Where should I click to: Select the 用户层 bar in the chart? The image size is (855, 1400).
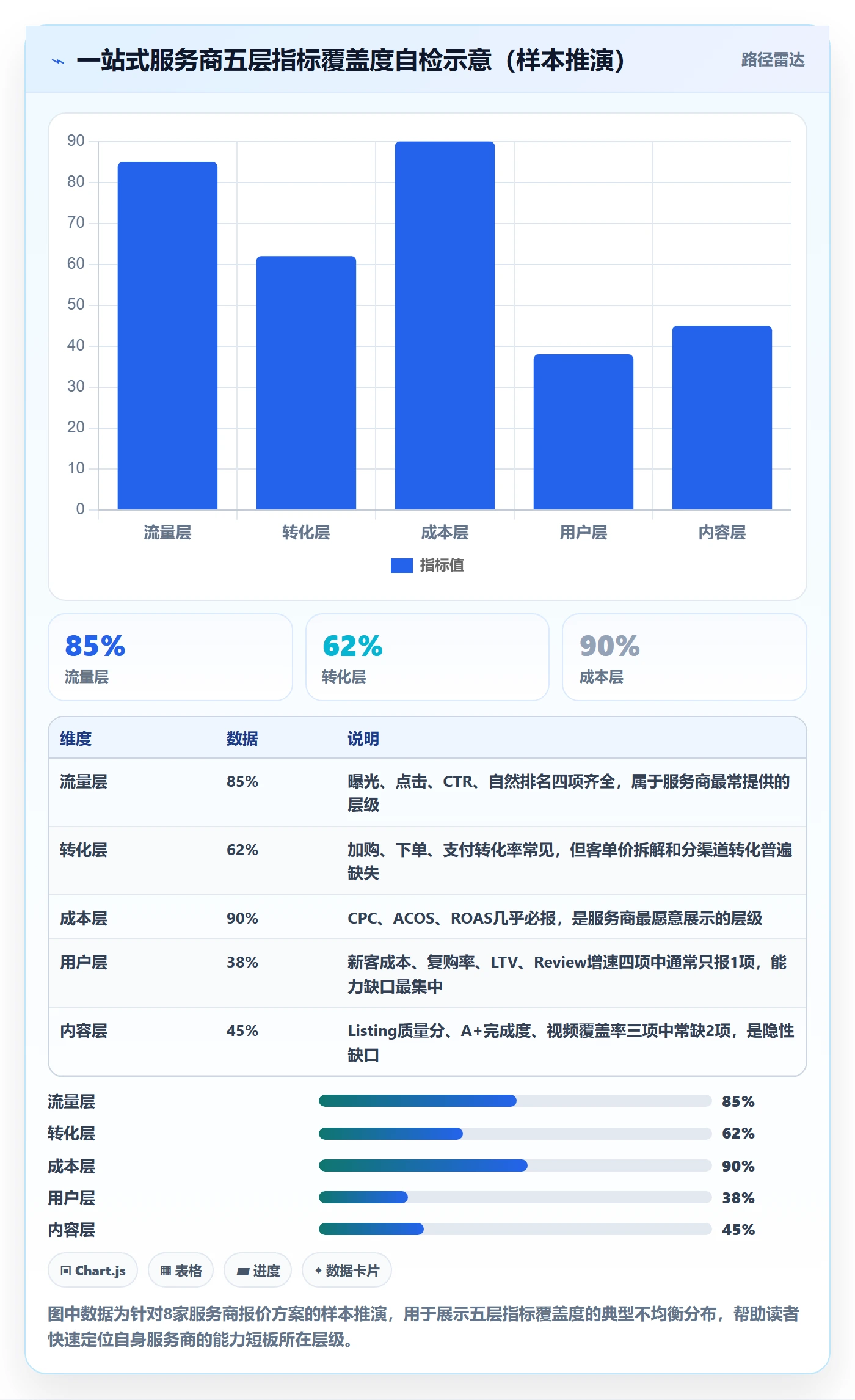[x=583, y=432]
